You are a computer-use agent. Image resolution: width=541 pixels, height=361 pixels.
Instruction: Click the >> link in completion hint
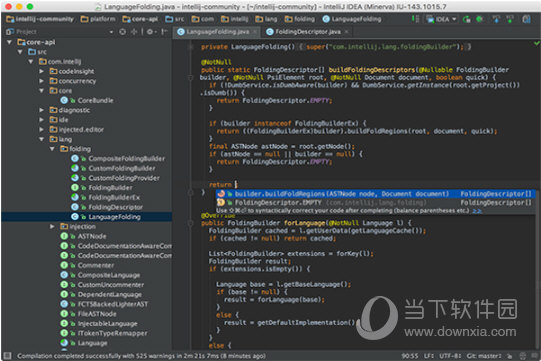coord(477,211)
